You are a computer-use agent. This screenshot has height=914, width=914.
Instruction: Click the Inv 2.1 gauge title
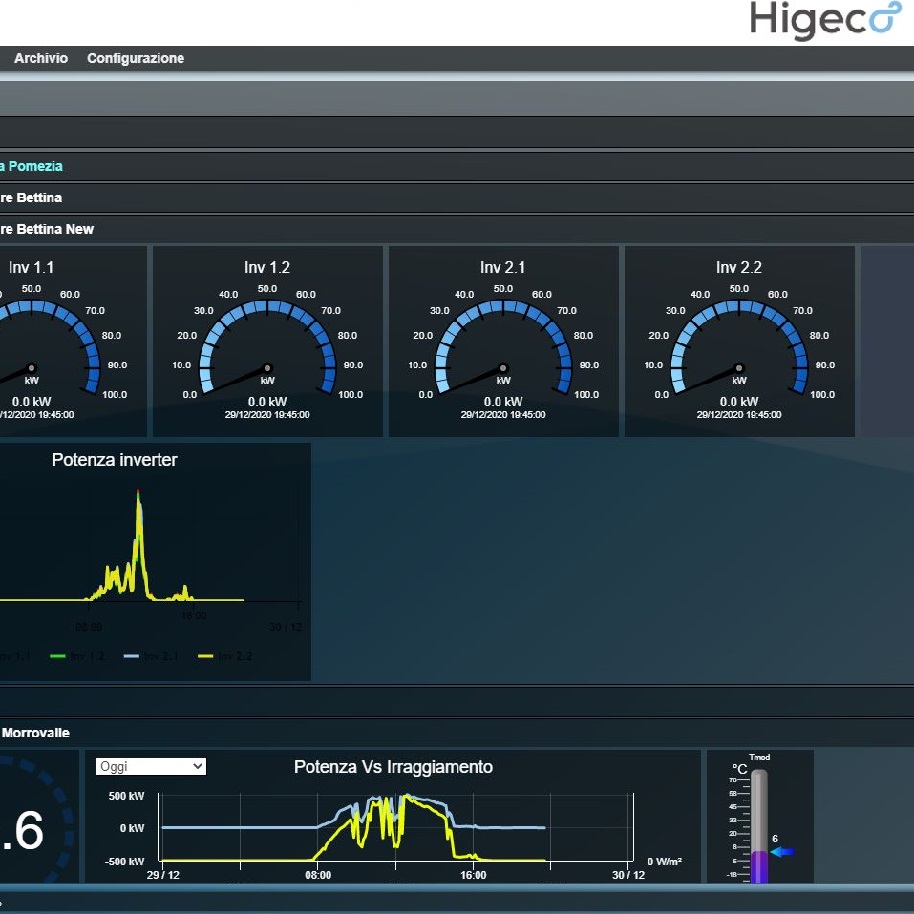(x=502, y=268)
